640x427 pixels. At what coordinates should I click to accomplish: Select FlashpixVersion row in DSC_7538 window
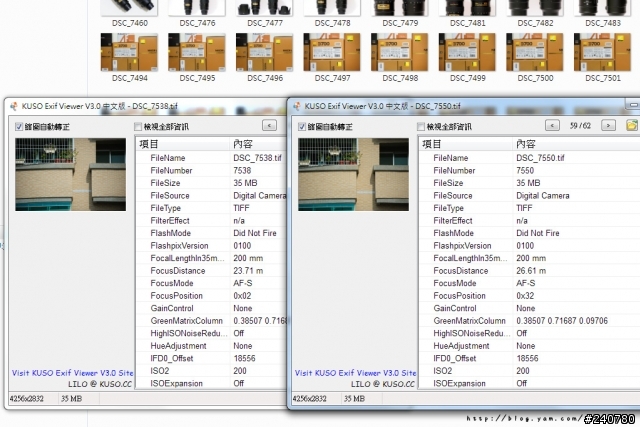click(211, 246)
